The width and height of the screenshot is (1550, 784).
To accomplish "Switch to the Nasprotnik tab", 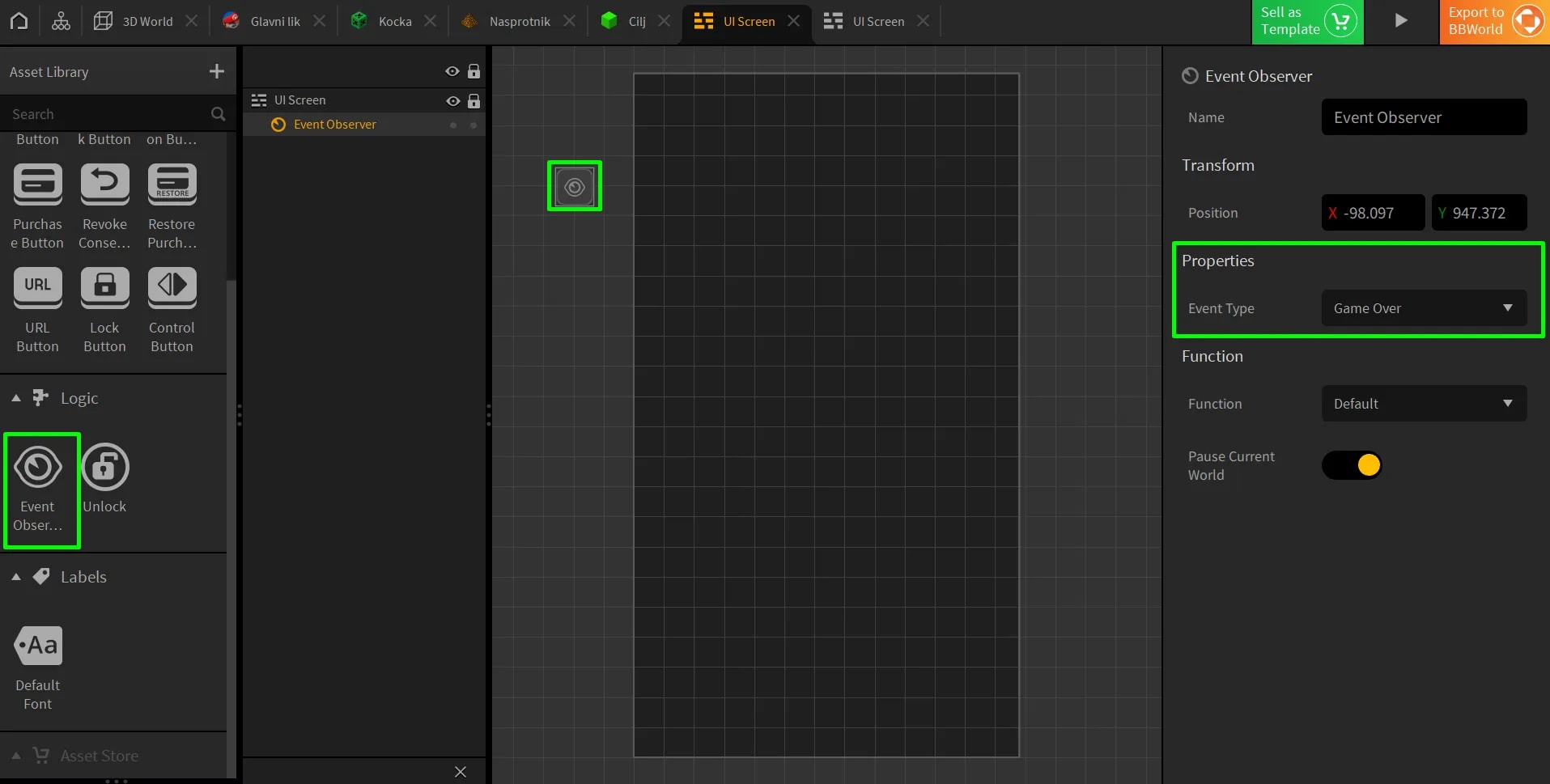I will tap(519, 22).
